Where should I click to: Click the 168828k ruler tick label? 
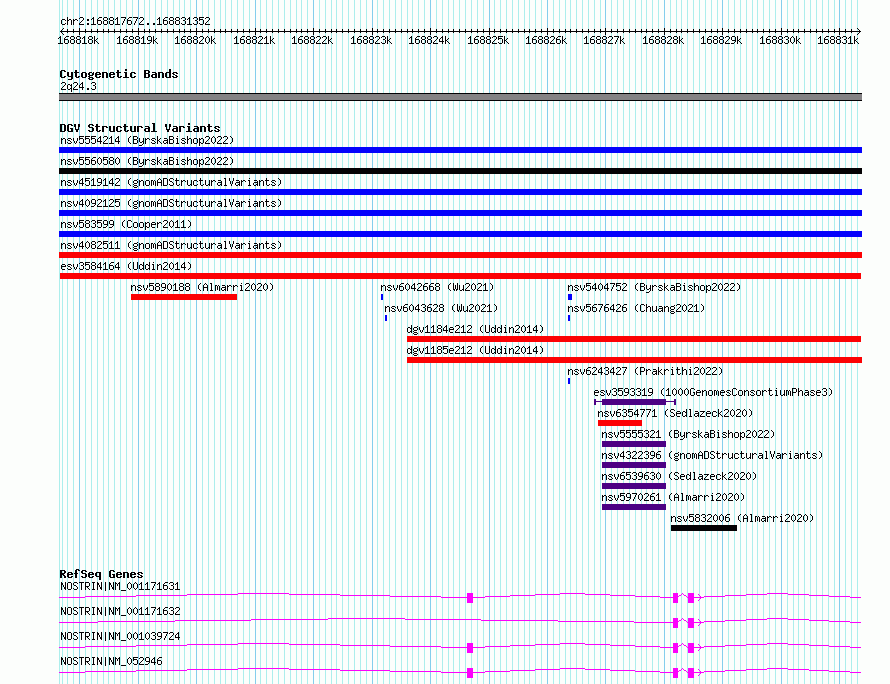tap(663, 40)
